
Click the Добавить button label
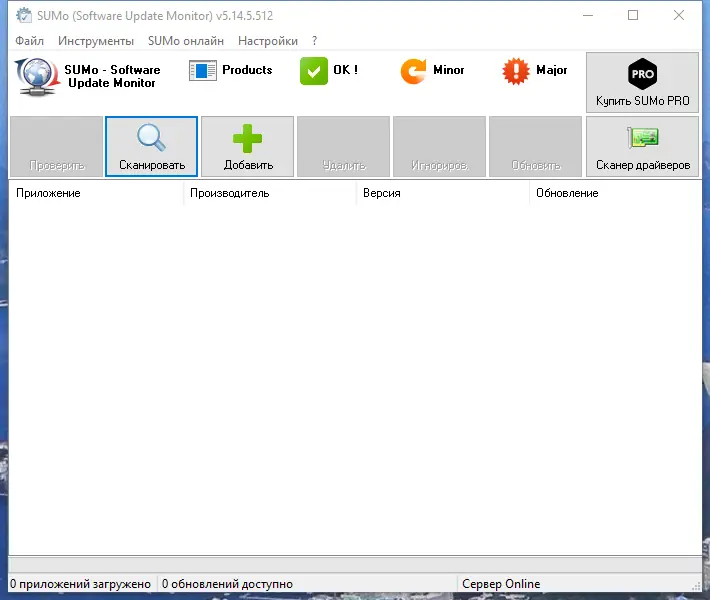248,165
